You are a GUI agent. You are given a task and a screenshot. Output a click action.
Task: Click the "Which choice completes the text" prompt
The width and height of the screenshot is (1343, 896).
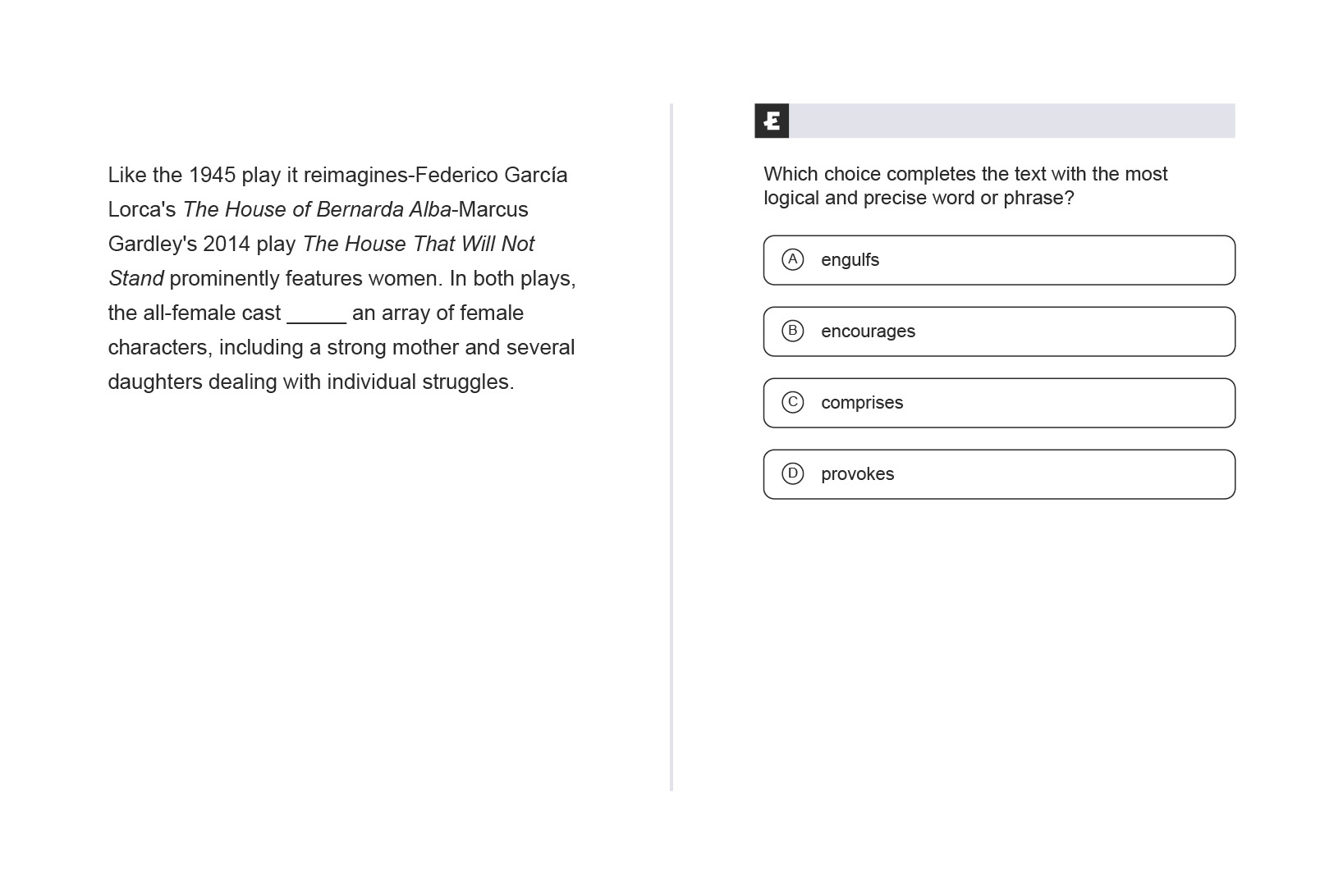(x=965, y=185)
